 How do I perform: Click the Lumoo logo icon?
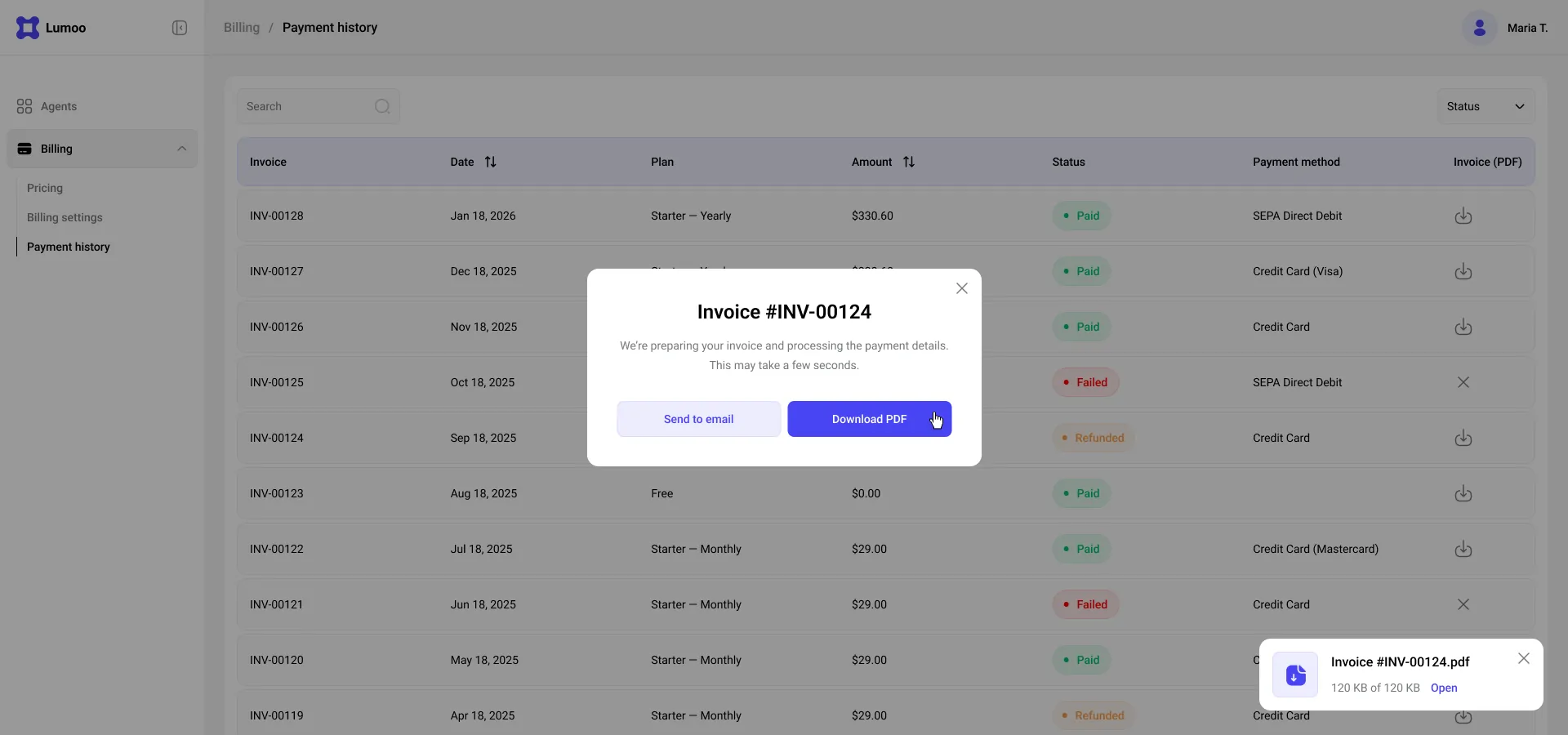click(28, 28)
